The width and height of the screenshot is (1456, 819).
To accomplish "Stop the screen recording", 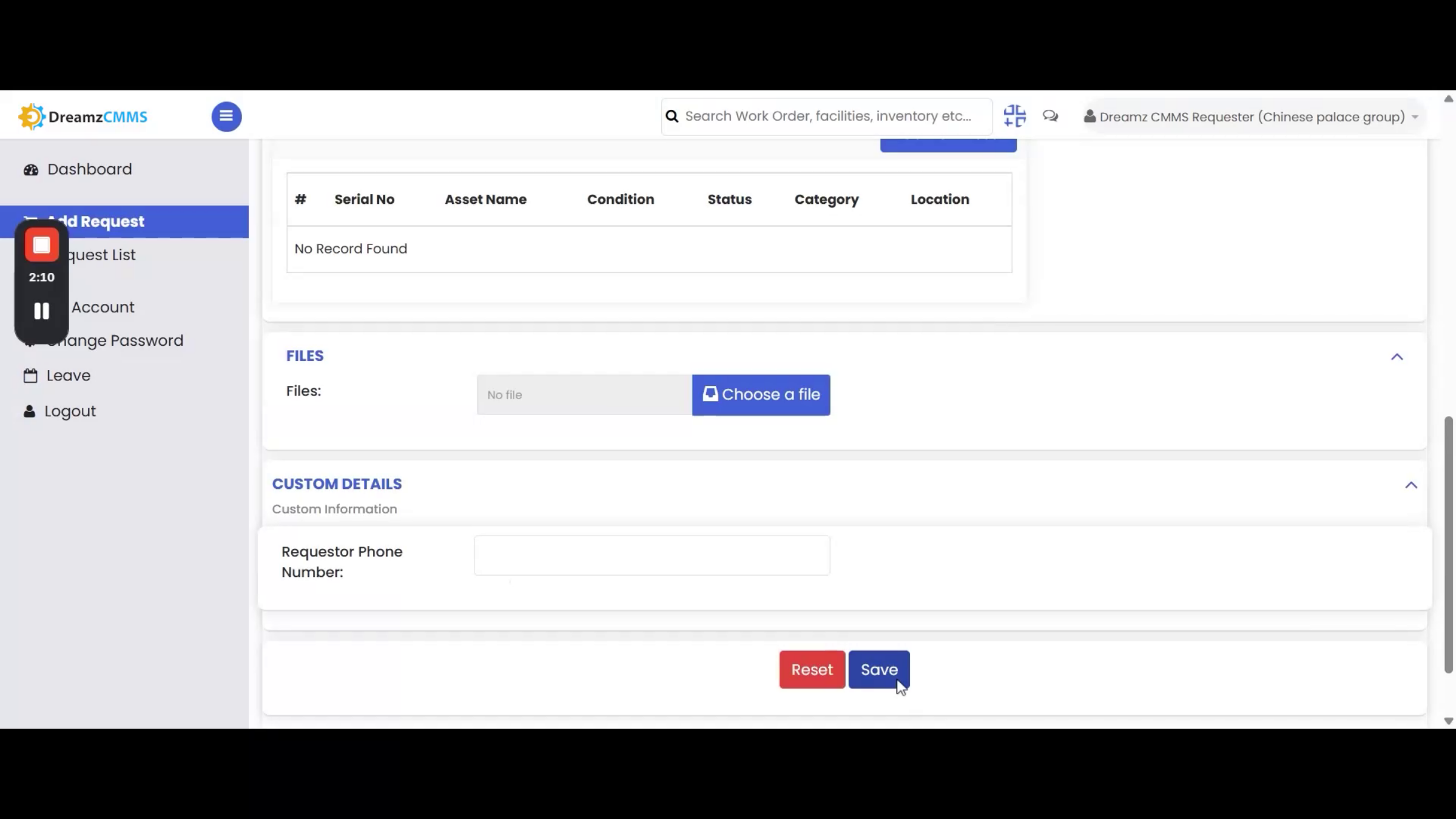I will click(x=42, y=245).
